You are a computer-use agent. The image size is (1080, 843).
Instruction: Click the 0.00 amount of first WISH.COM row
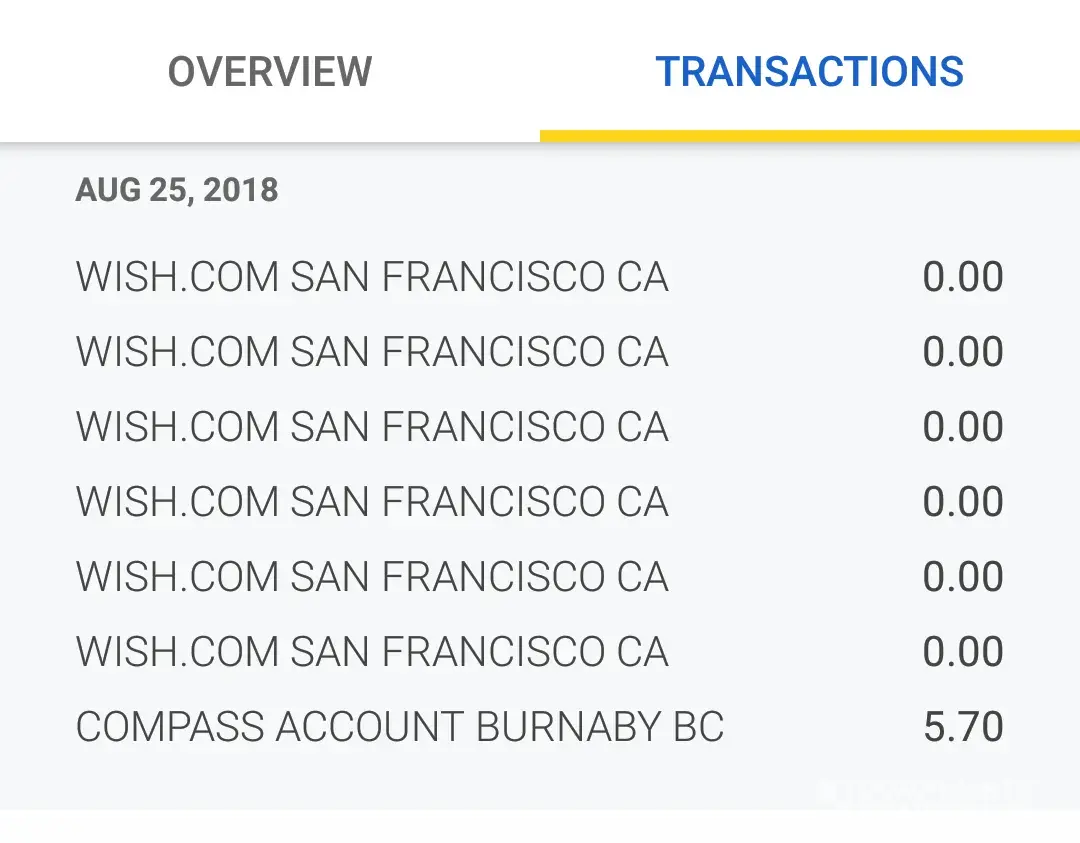[963, 277]
